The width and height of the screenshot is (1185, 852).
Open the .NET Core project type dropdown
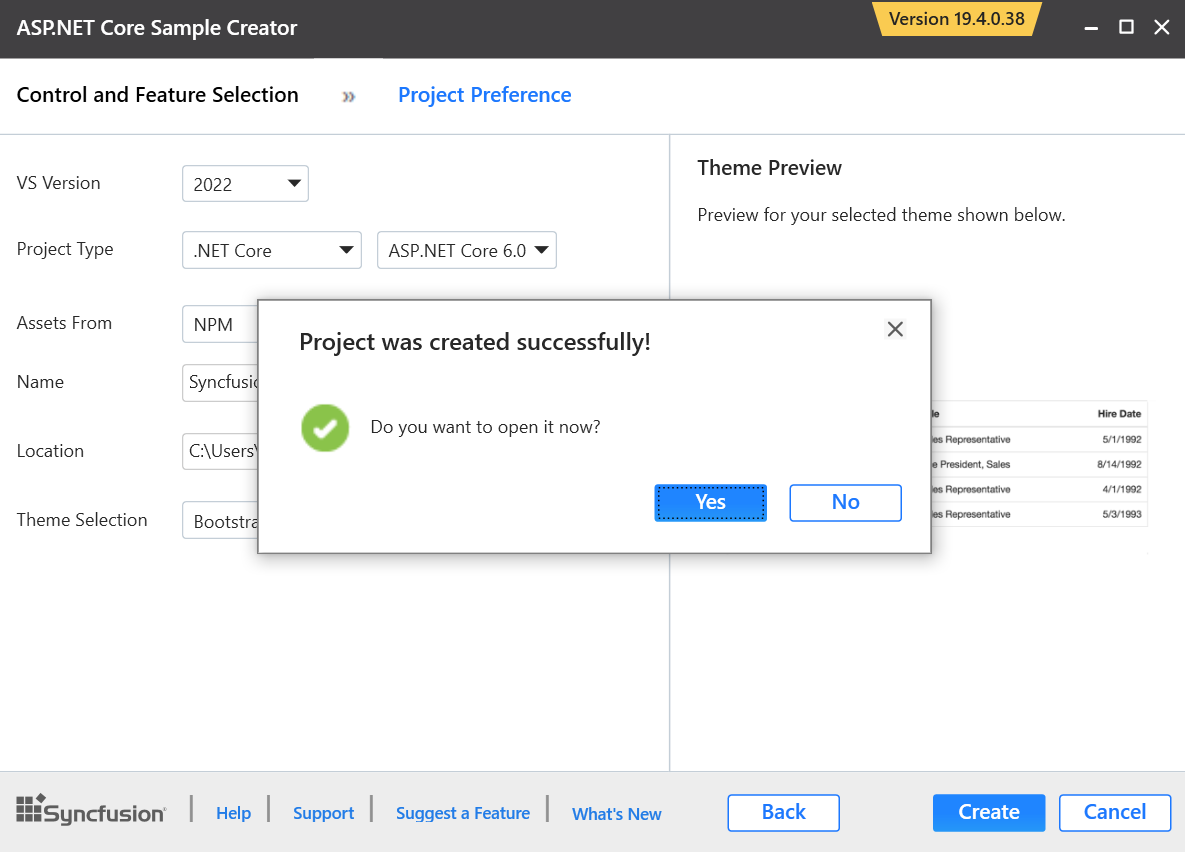click(271, 250)
